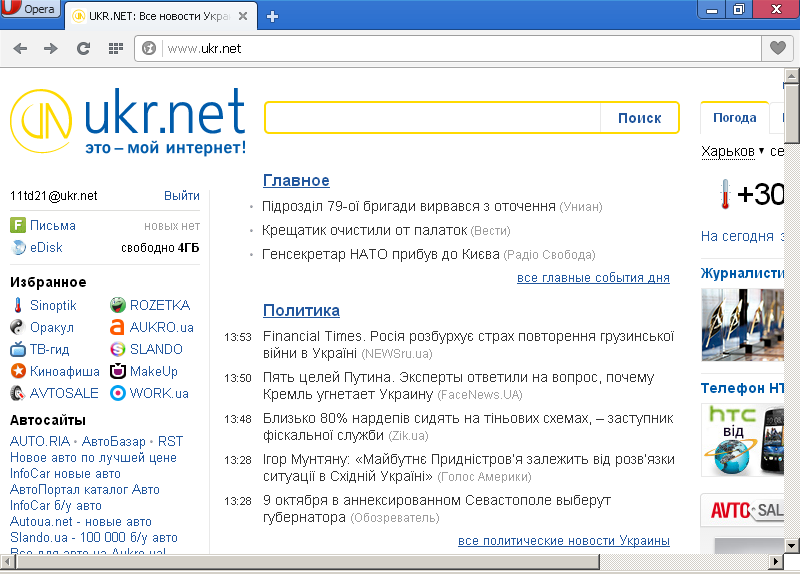Open На сегодня weather link

[x=737, y=236]
